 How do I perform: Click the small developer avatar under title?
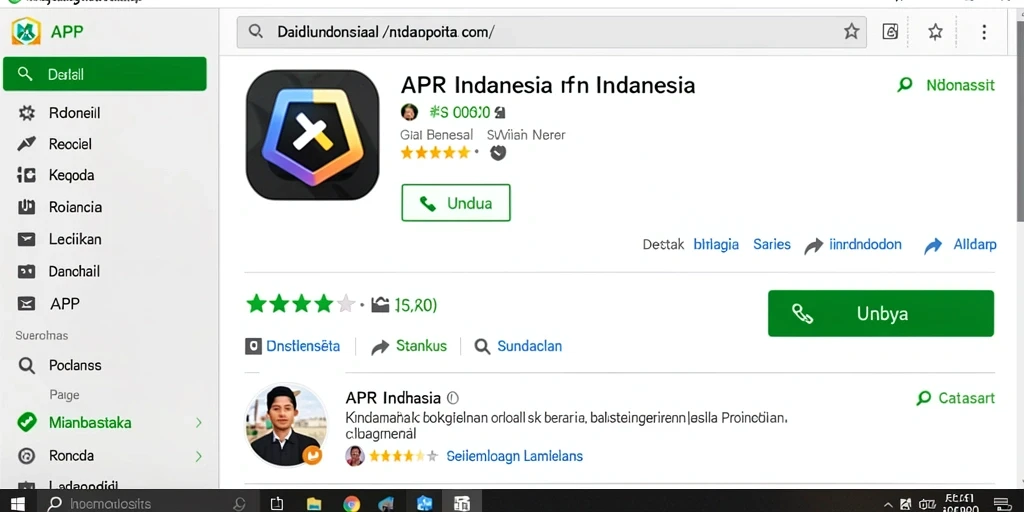[x=409, y=112]
